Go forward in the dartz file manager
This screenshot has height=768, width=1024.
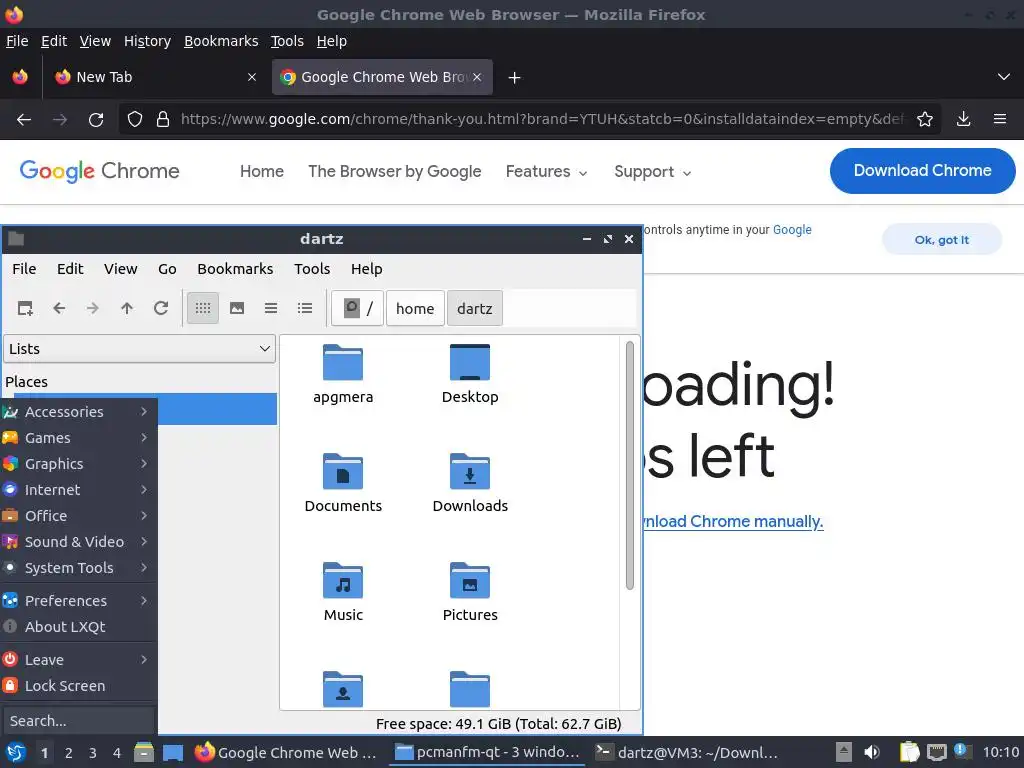coord(93,308)
